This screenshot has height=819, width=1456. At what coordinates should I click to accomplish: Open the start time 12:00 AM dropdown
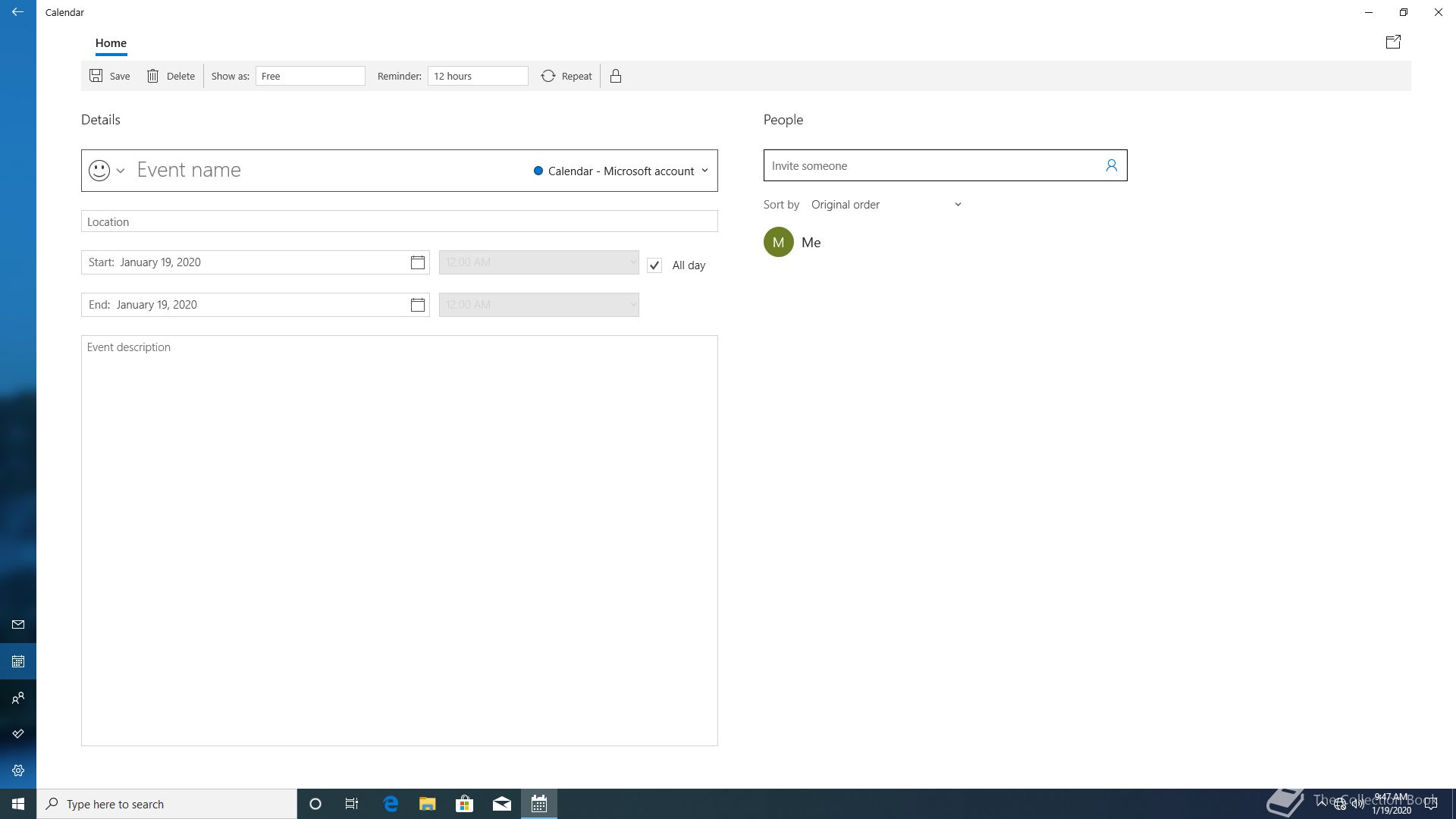coord(539,262)
